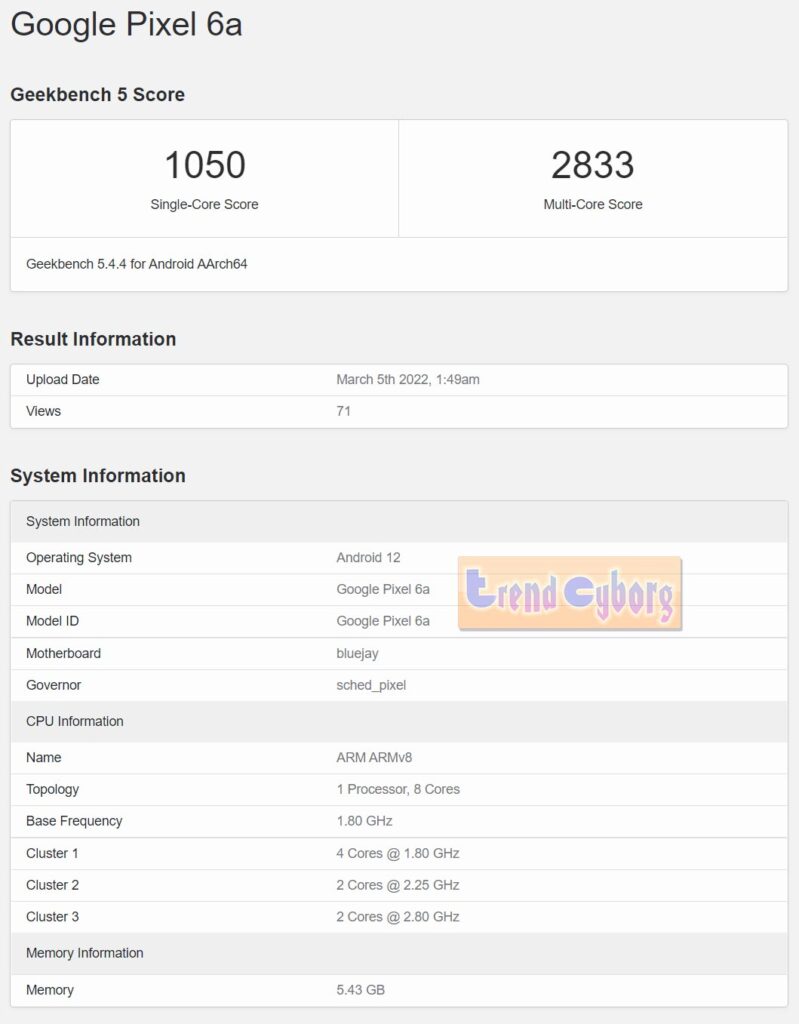This screenshot has width=799, height=1024.
Task: Click the Cluster 1 label
Action: tap(52, 854)
